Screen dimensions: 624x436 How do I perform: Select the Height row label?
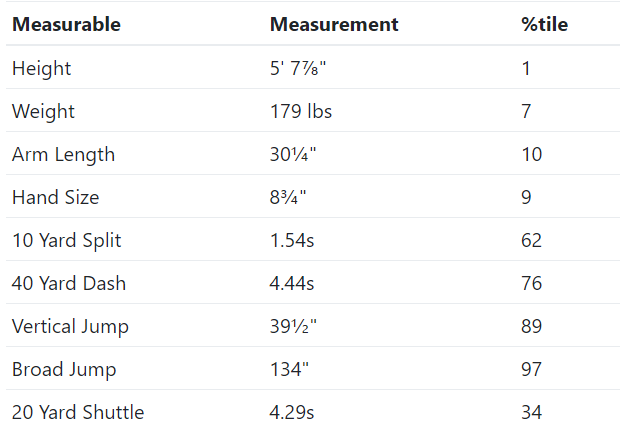click(x=41, y=68)
